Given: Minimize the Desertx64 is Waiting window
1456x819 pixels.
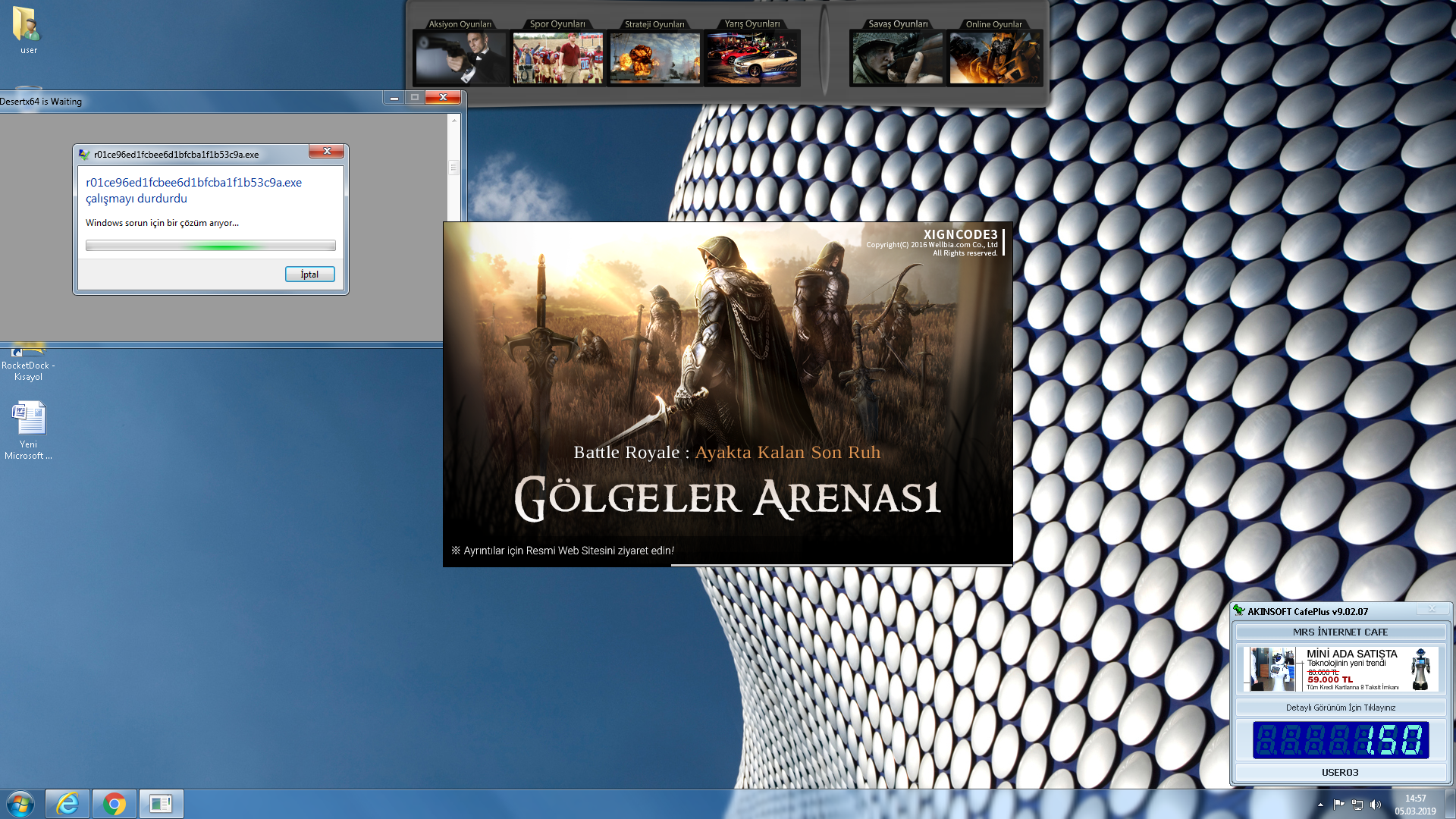Looking at the screenshot, I should pos(394,97).
